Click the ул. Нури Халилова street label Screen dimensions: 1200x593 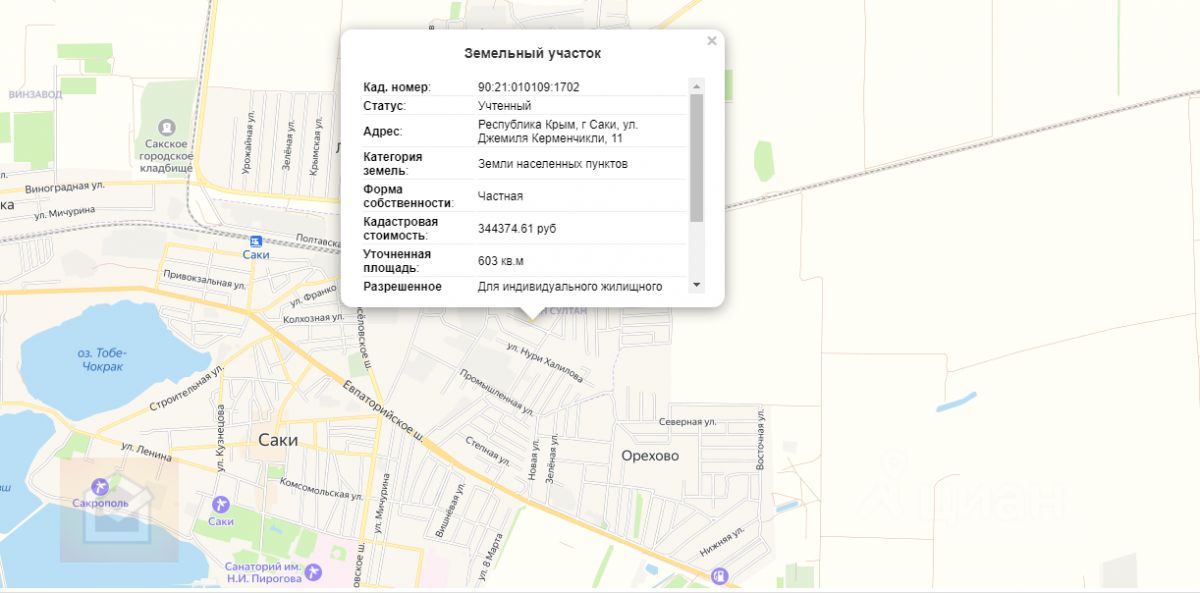pos(545,362)
